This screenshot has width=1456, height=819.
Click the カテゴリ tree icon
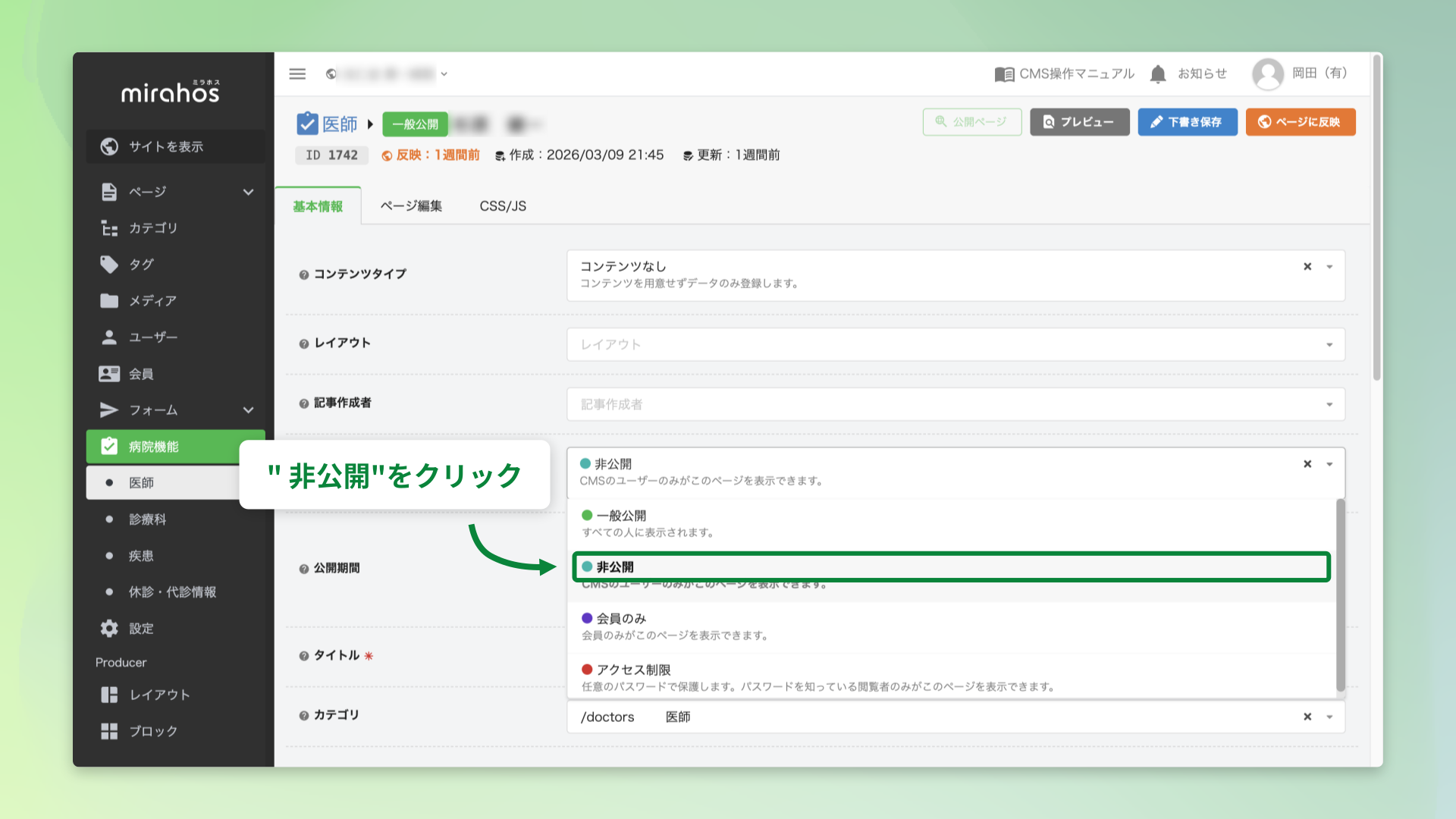[x=109, y=228]
